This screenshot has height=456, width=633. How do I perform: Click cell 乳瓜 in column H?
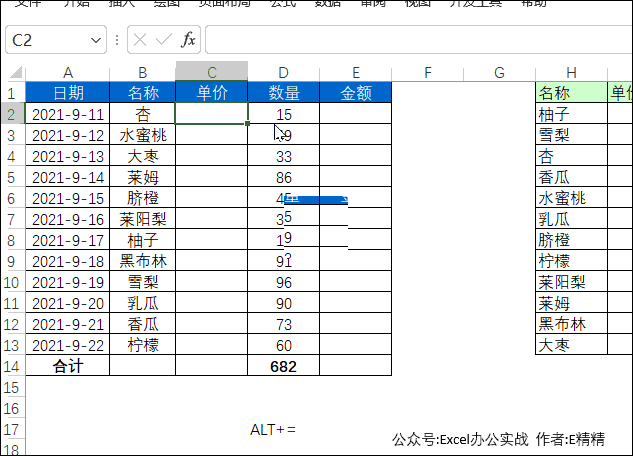tap(571, 219)
